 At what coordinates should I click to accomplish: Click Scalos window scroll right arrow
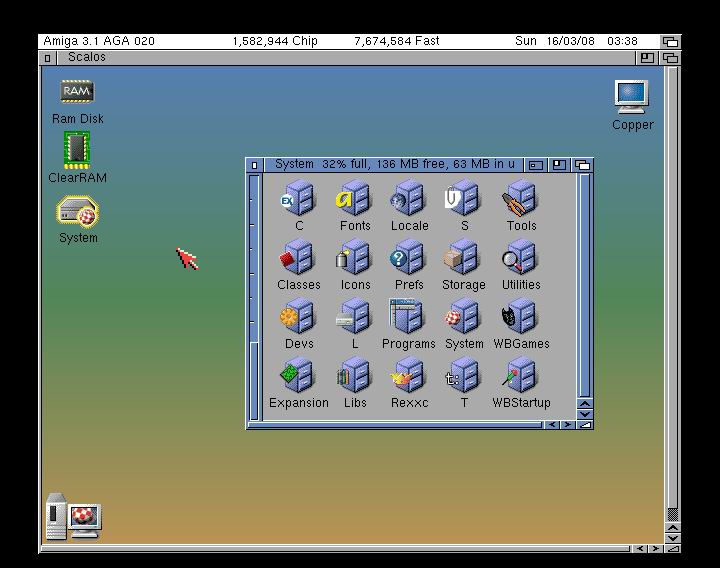pyautogui.click(x=656, y=549)
